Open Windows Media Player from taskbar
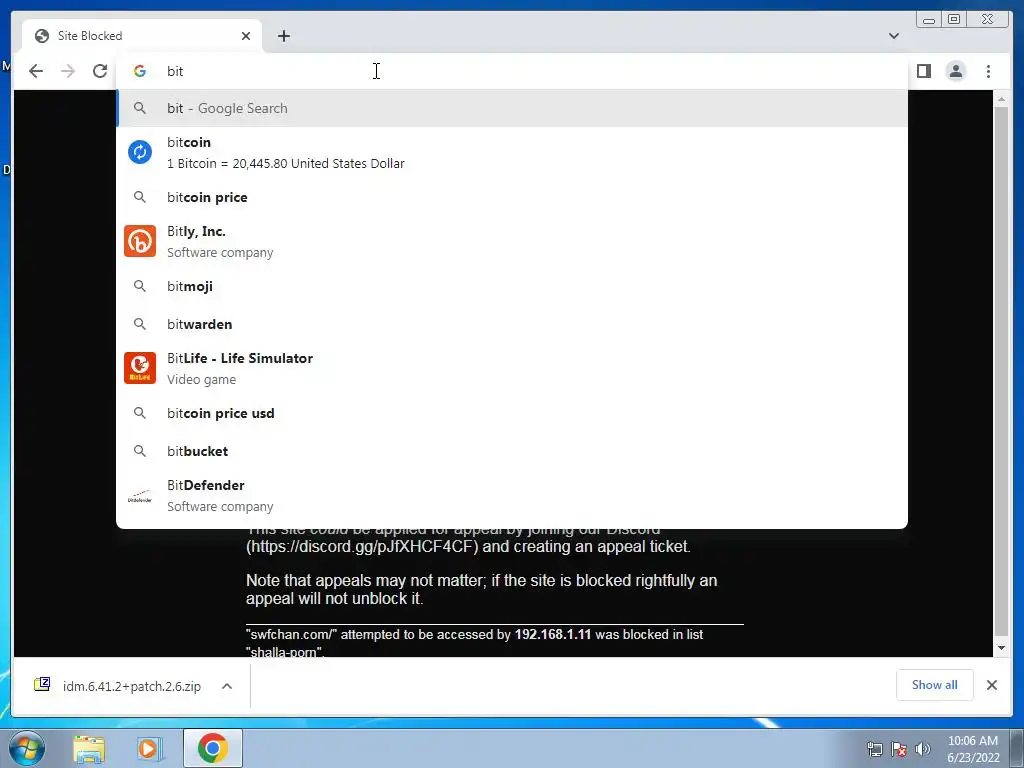The image size is (1024, 768). pos(148,749)
